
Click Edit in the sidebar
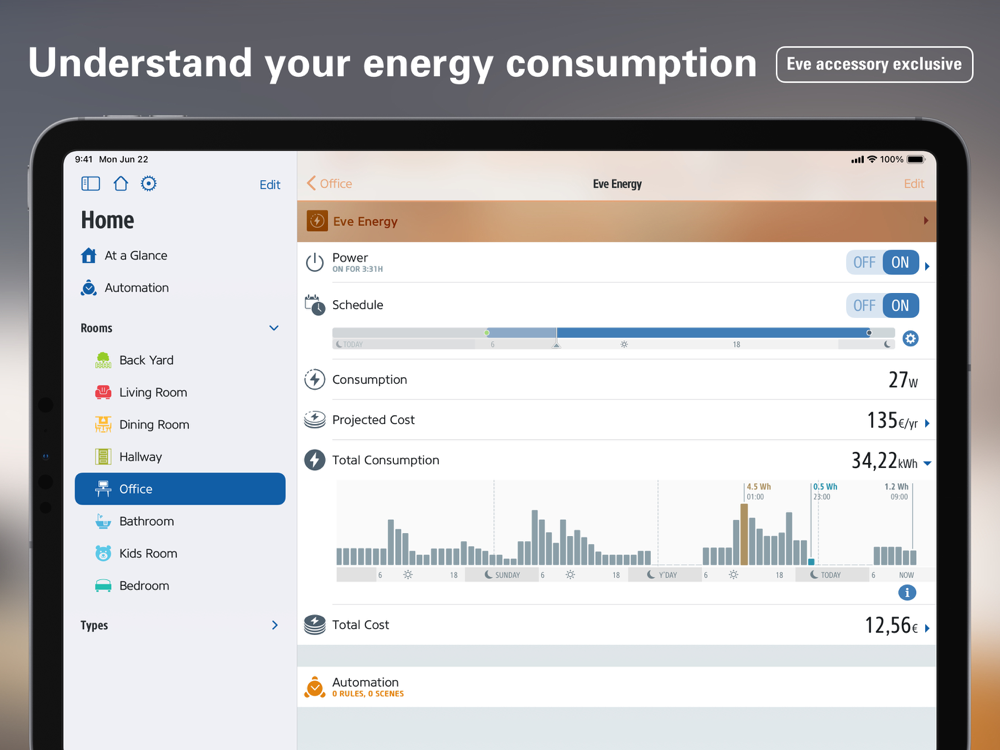[x=270, y=184]
